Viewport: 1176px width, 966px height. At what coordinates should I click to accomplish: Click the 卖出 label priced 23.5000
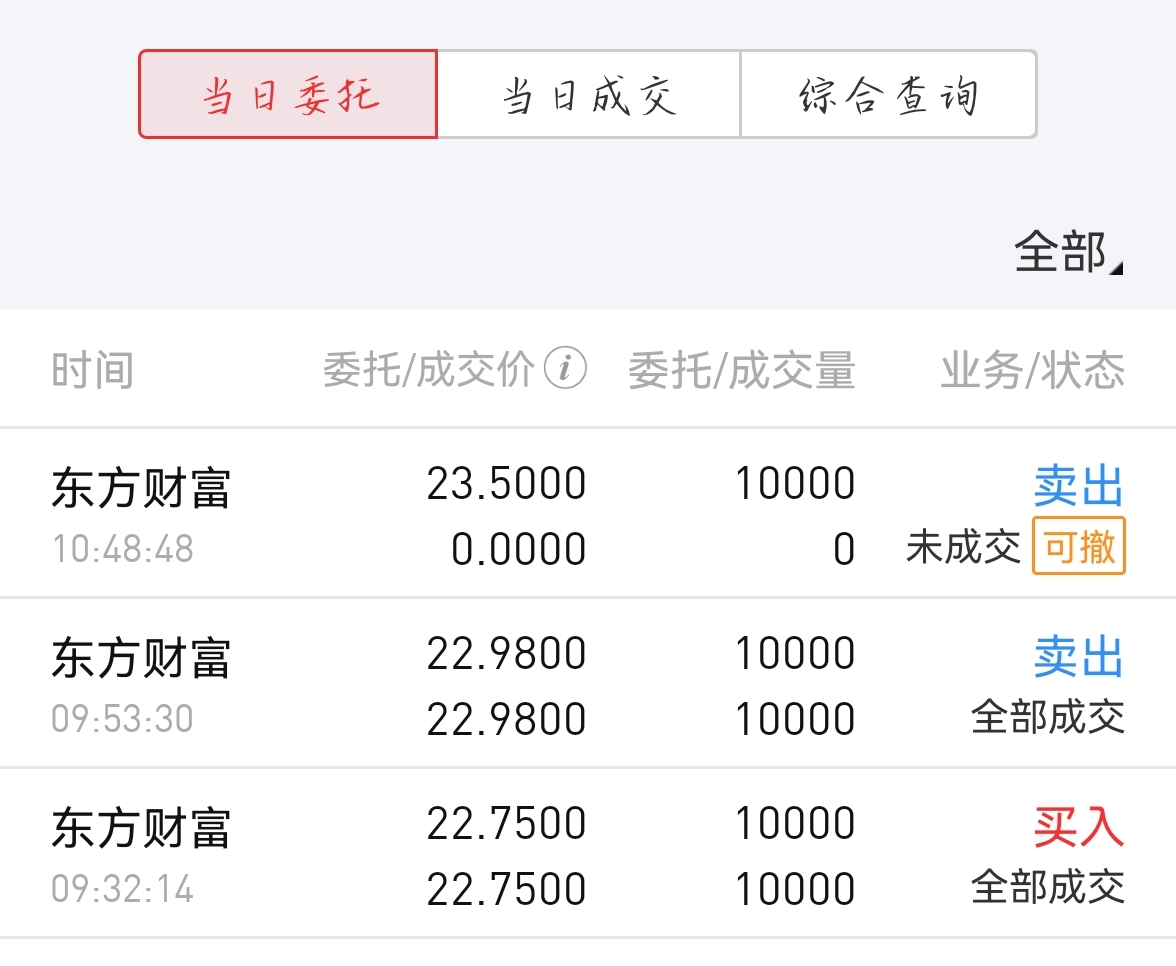[x=1078, y=485]
